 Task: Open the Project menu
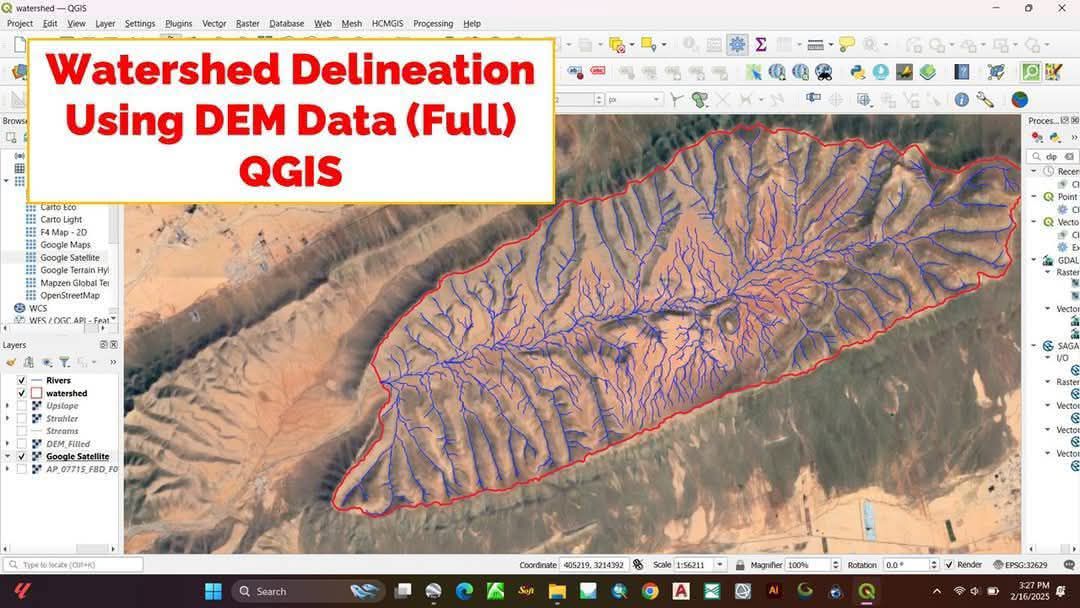coord(19,23)
